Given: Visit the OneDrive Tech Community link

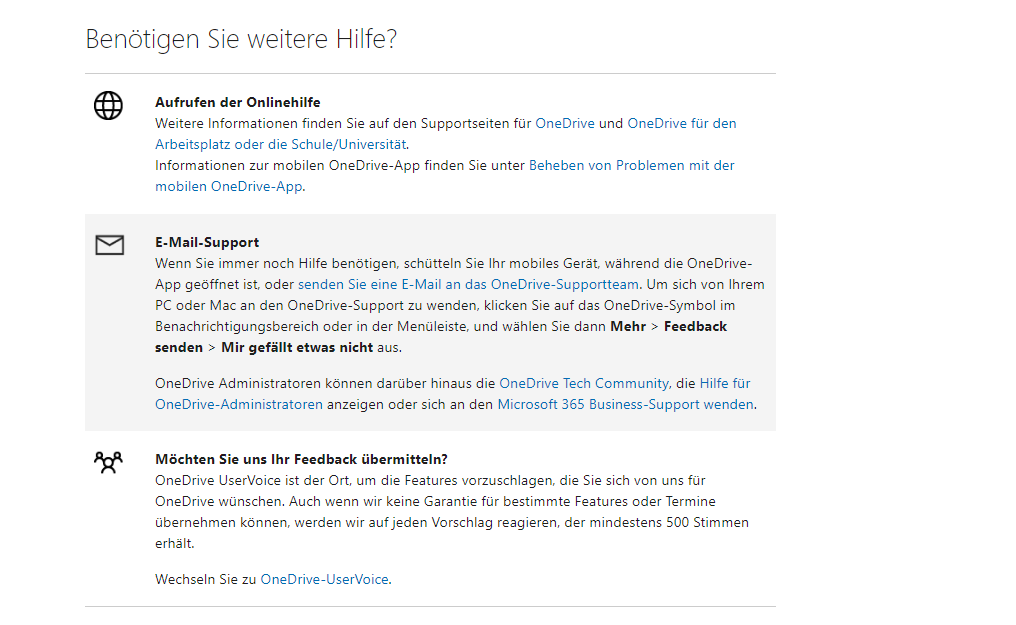Looking at the screenshot, I should [x=584, y=383].
